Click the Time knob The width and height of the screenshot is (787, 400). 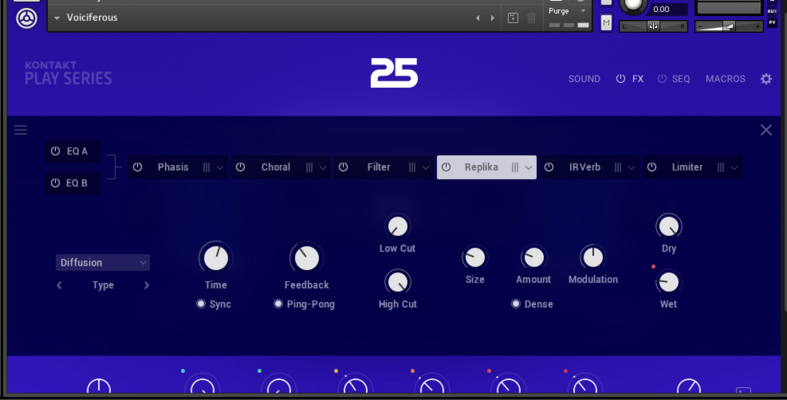216,258
